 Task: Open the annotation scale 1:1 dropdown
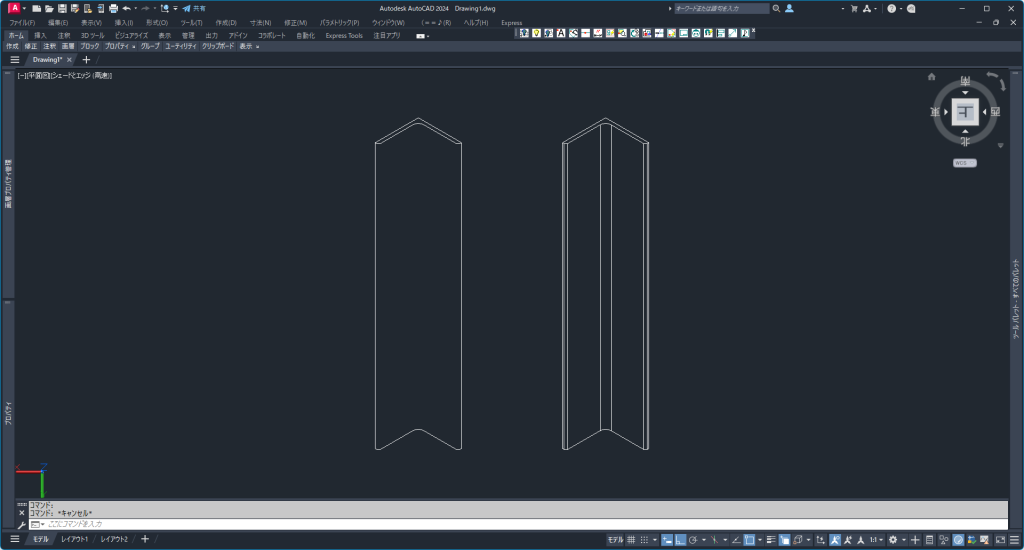point(877,540)
